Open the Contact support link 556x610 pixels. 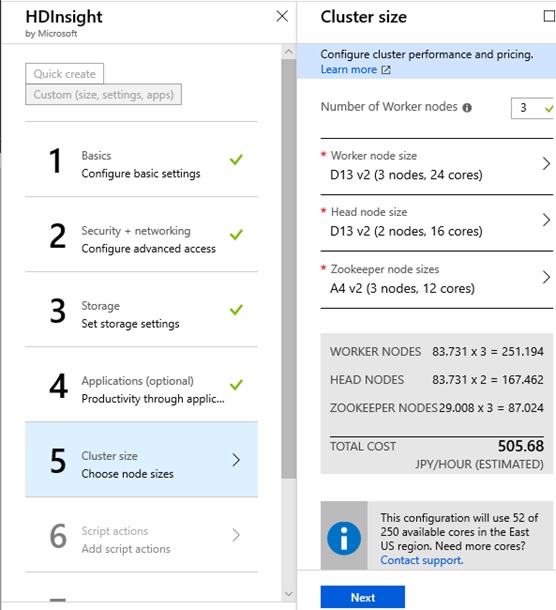[422, 560]
